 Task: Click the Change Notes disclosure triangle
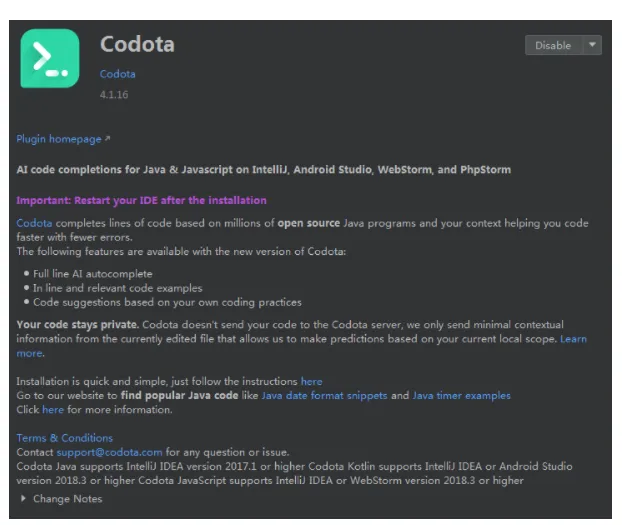(23, 498)
